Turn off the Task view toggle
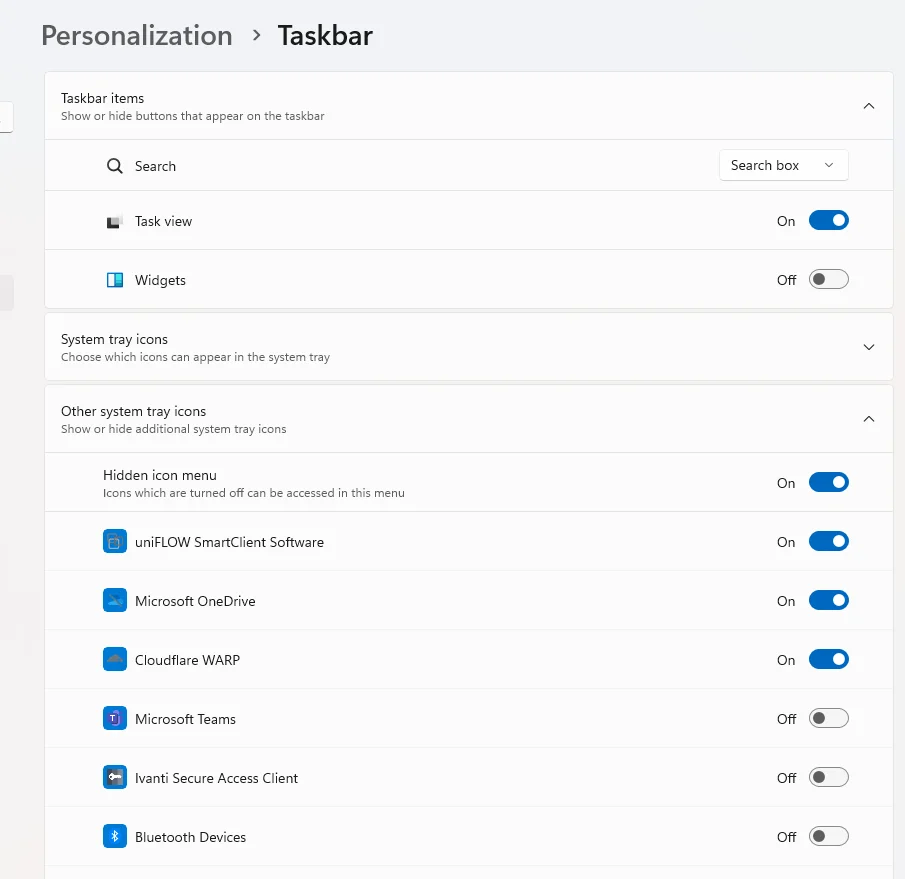This screenshot has height=879, width=905. pos(828,221)
